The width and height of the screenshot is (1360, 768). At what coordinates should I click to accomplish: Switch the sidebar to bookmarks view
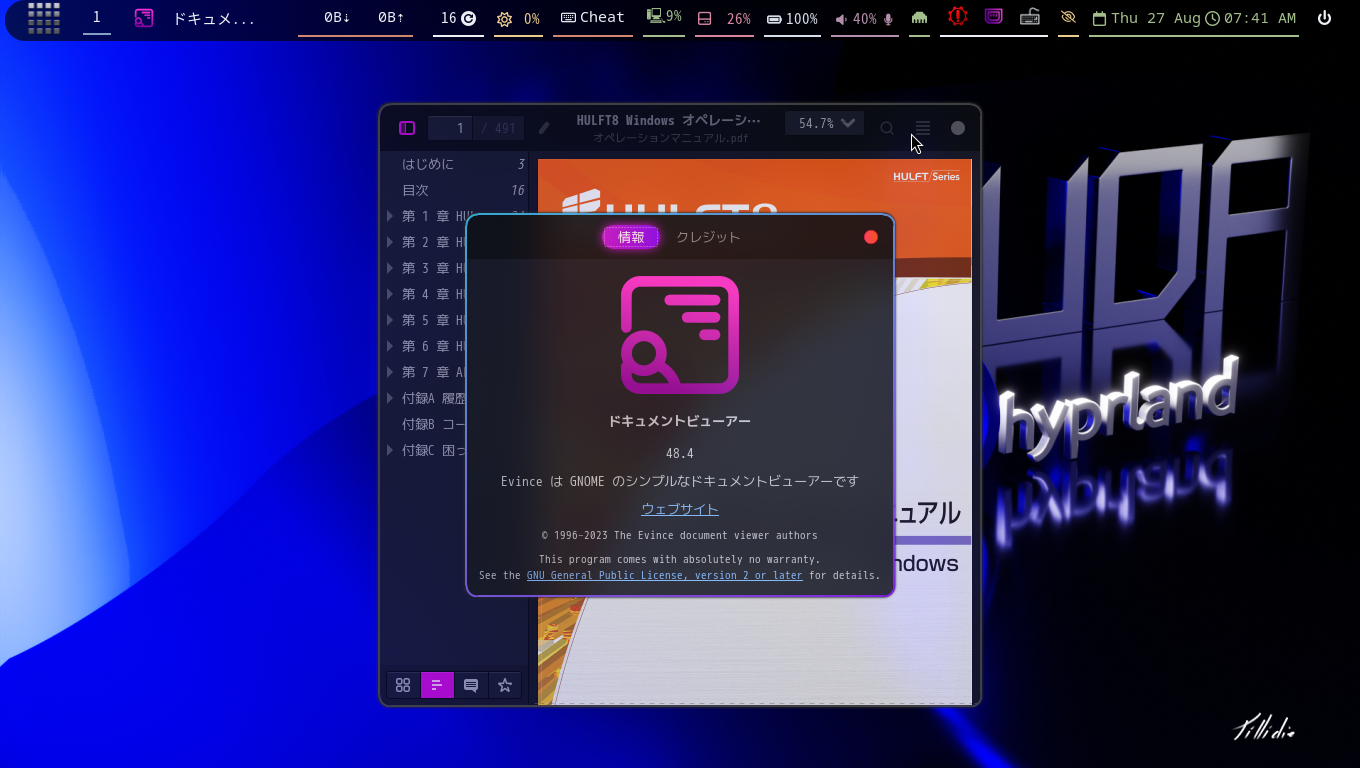click(x=505, y=685)
